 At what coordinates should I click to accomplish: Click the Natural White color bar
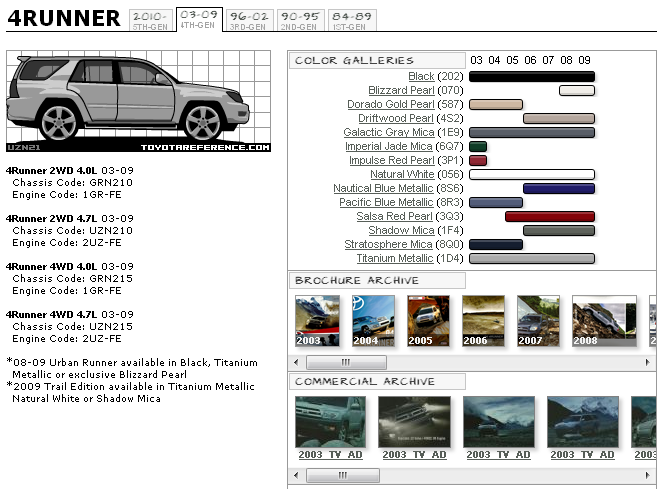click(532, 174)
